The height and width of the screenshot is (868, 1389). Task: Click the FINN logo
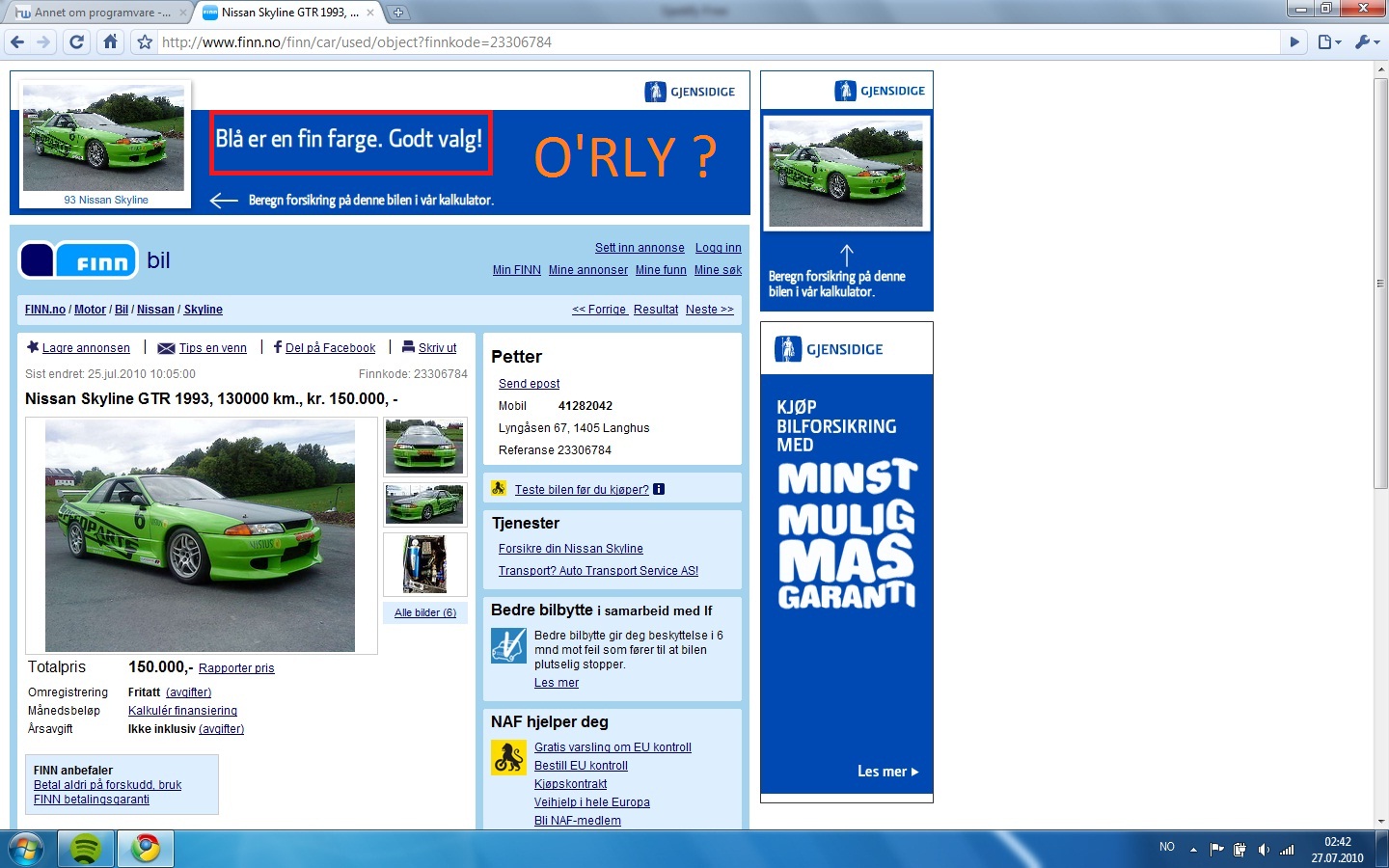coord(78,260)
